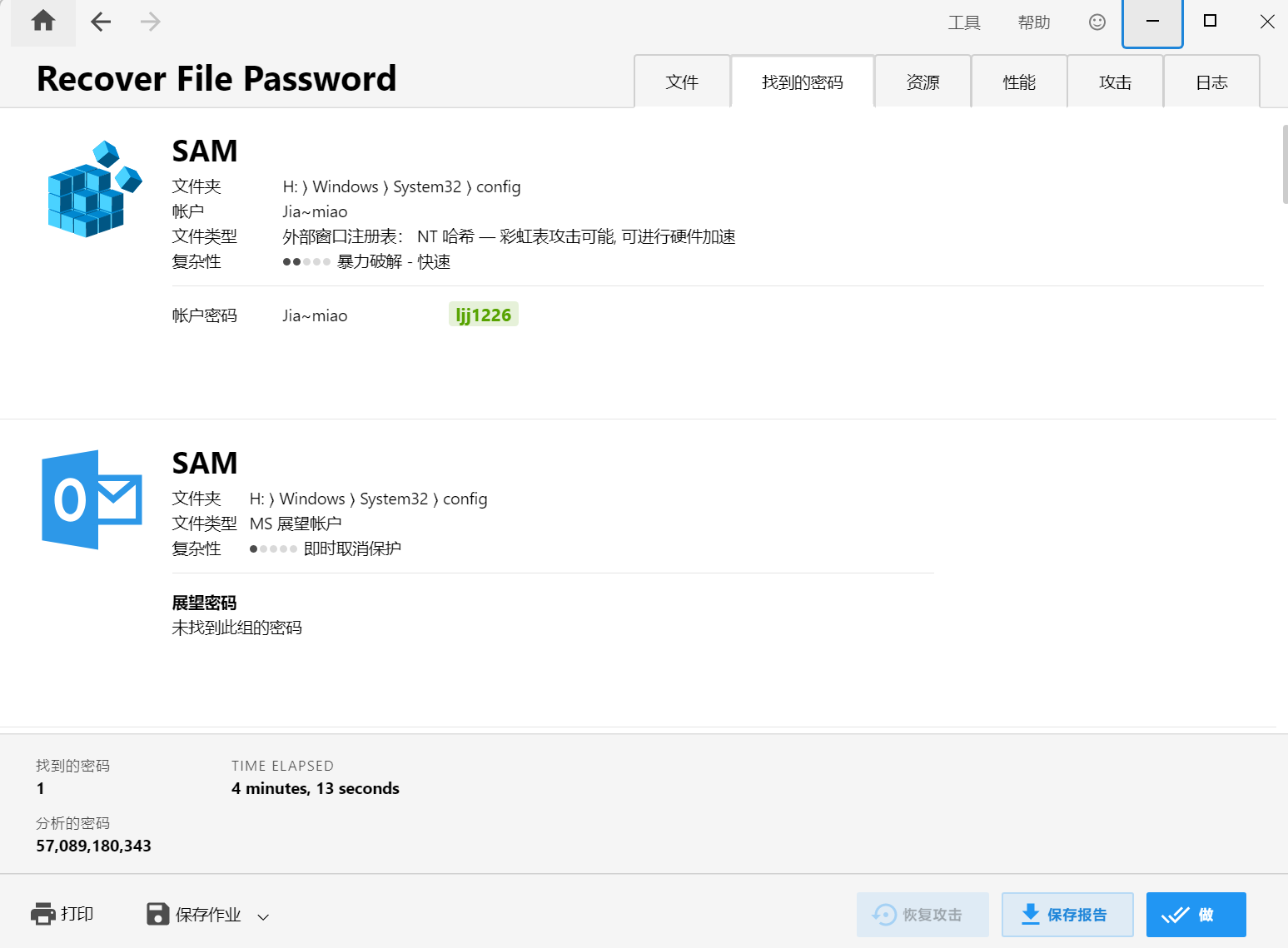This screenshot has height=948, width=1288.
Task: Click the 保存报告 button
Action: [x=1067, y=915]
